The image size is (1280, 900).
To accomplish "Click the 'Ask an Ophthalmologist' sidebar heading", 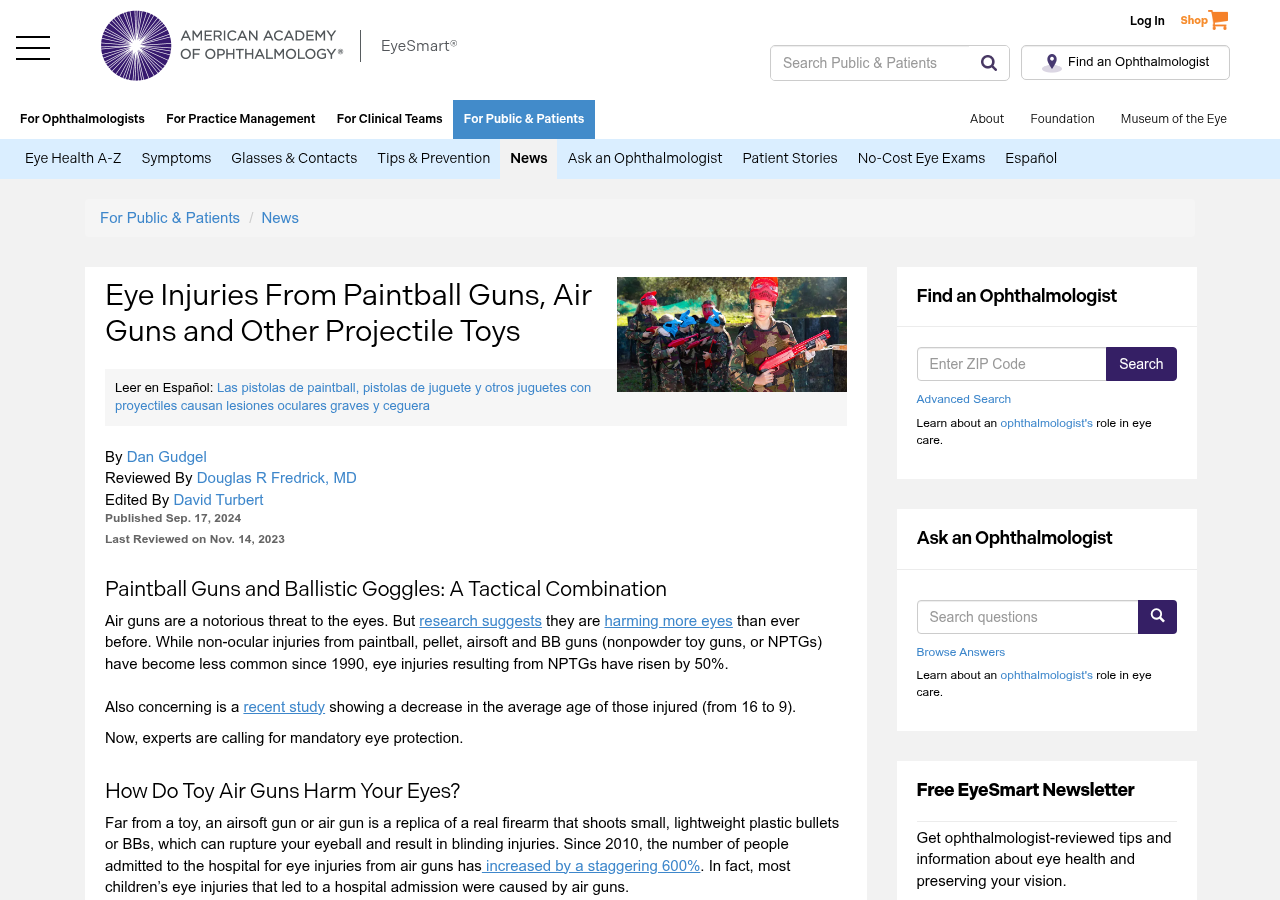I will pos(1014,538).
